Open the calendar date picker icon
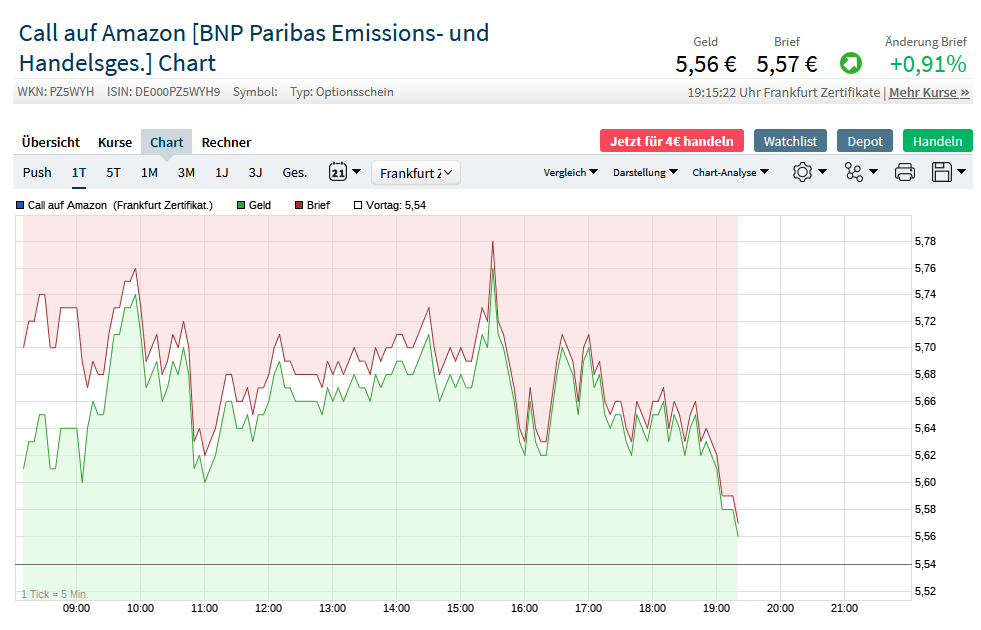 (x=338, y=172)
